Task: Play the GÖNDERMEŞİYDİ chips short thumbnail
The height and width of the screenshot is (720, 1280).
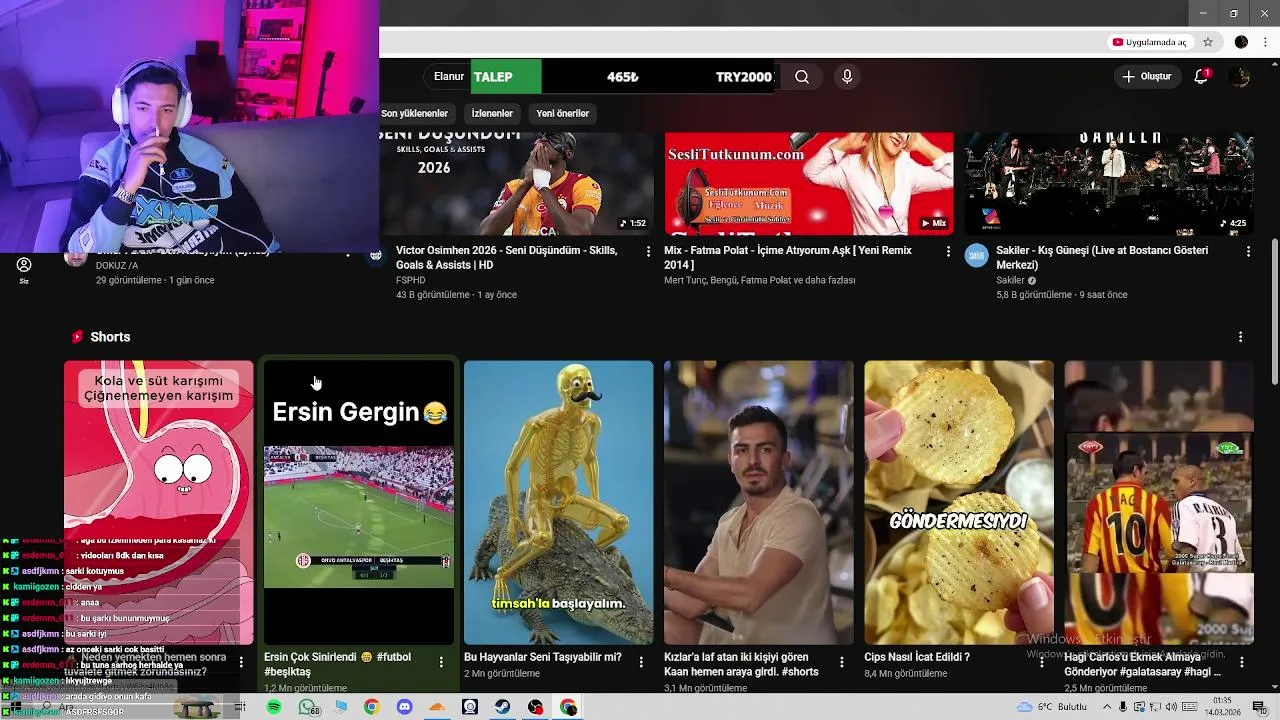Action: pos(959,502)
